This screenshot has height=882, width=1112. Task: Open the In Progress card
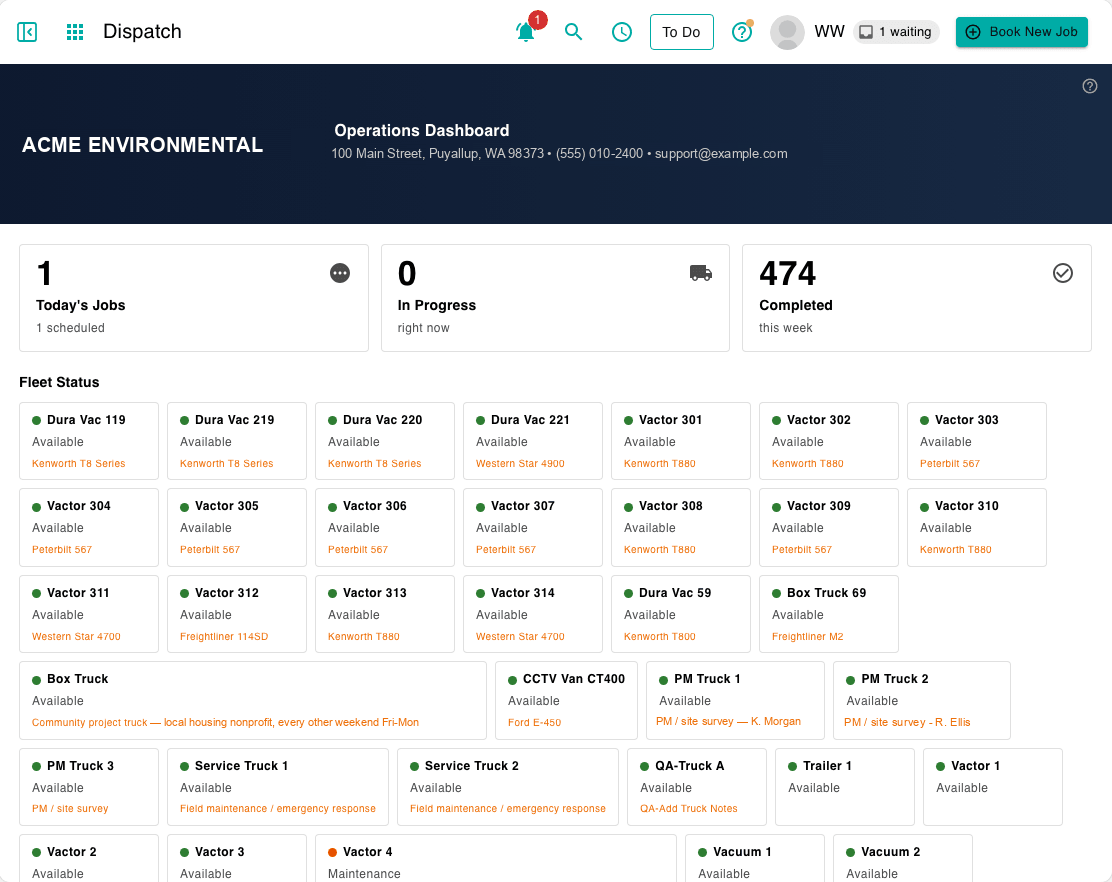click(555, 298)
